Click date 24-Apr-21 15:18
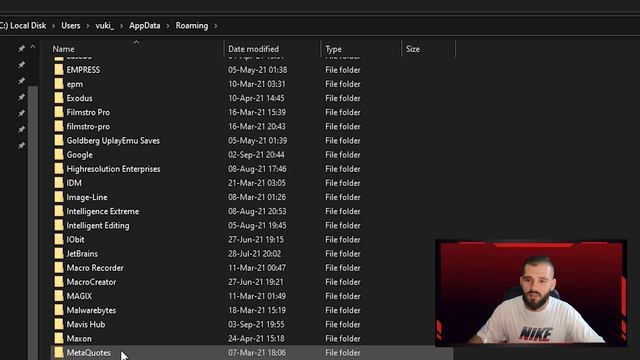 [x=256, y=339]
